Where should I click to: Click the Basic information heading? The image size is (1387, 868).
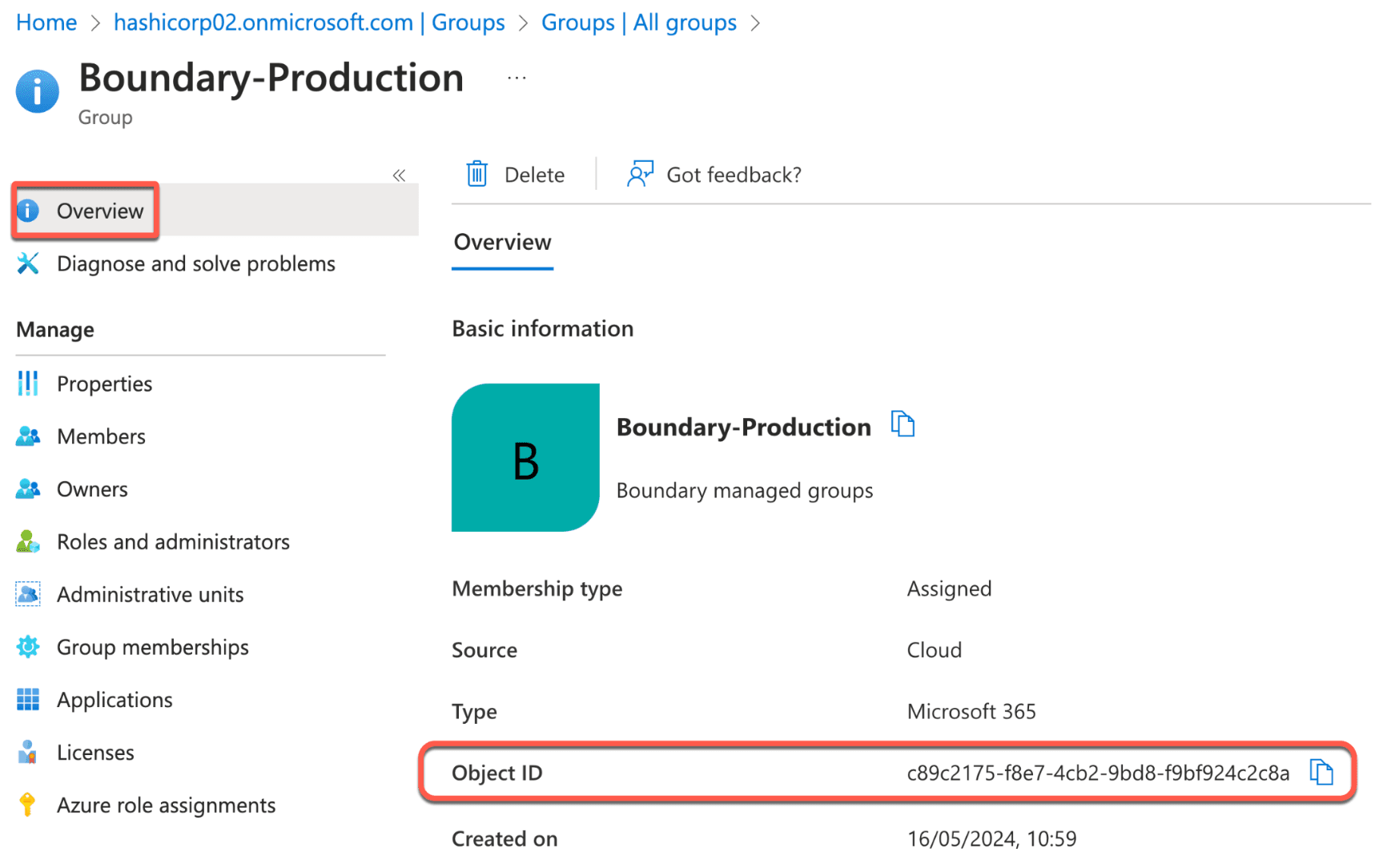tap(542, 328)
